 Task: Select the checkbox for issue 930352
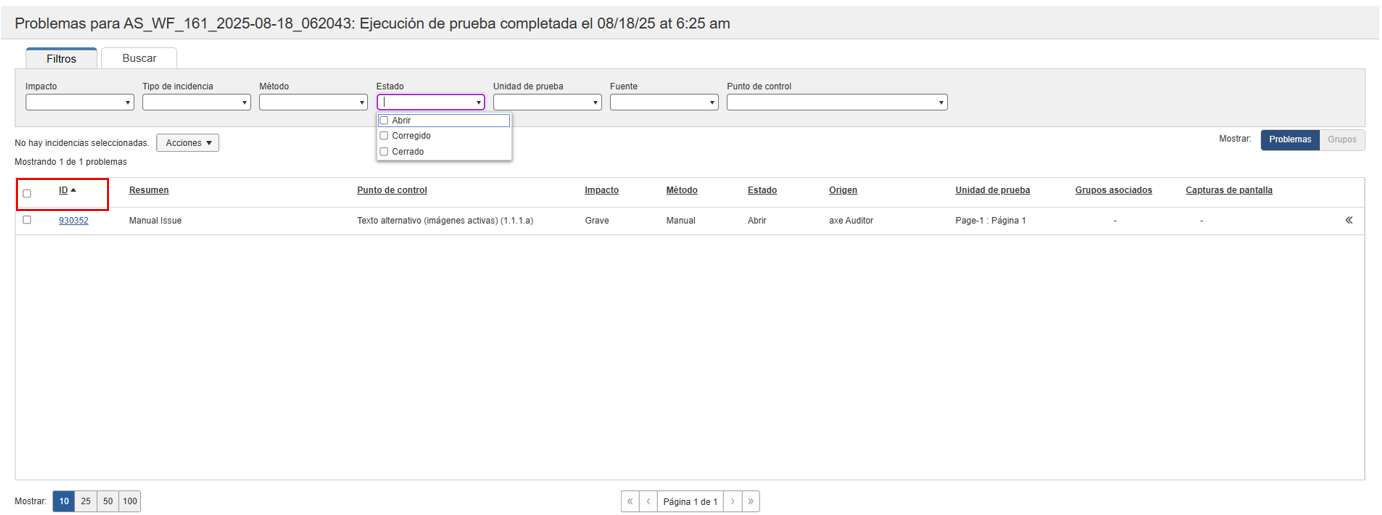point(27,220)
